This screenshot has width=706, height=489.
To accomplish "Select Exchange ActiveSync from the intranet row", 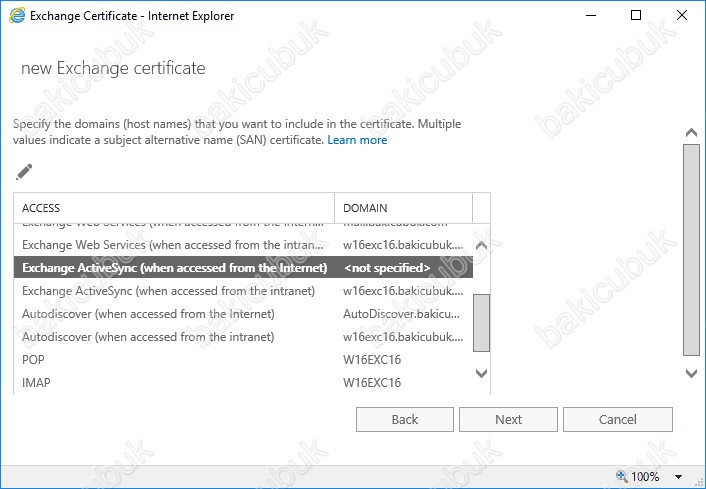I will (x=243, y=291).
